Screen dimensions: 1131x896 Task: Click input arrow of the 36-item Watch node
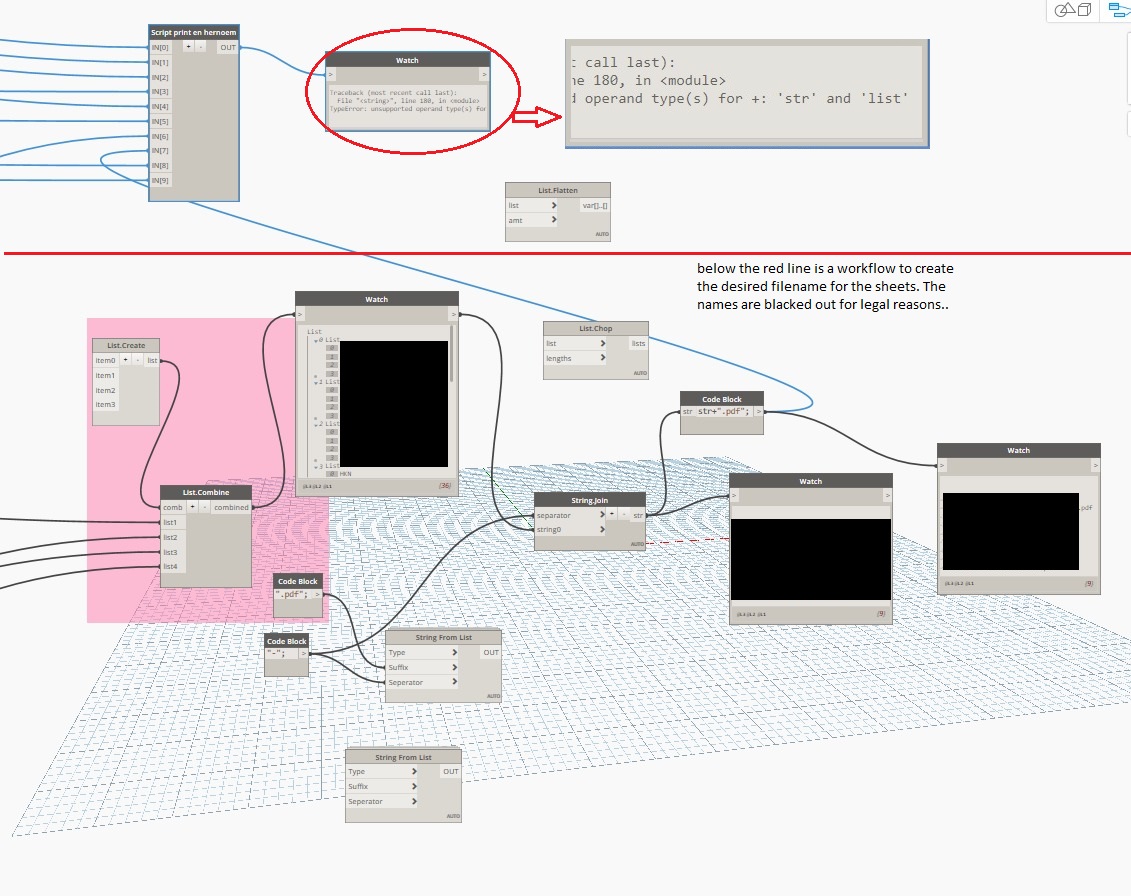[300, 315]
